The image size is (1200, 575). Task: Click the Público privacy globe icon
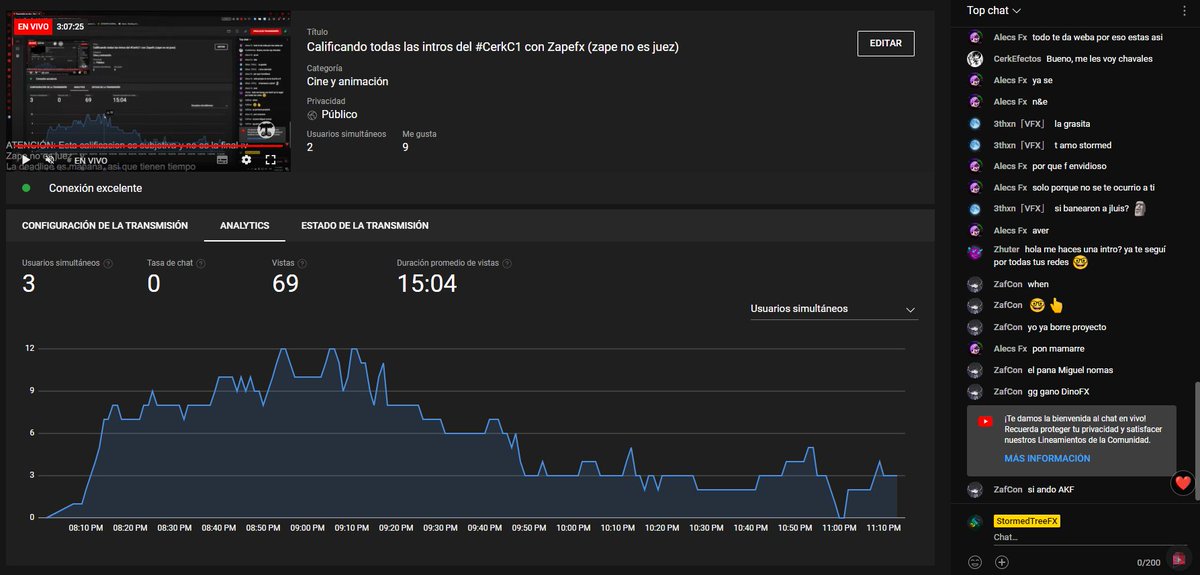coord(312,115)
